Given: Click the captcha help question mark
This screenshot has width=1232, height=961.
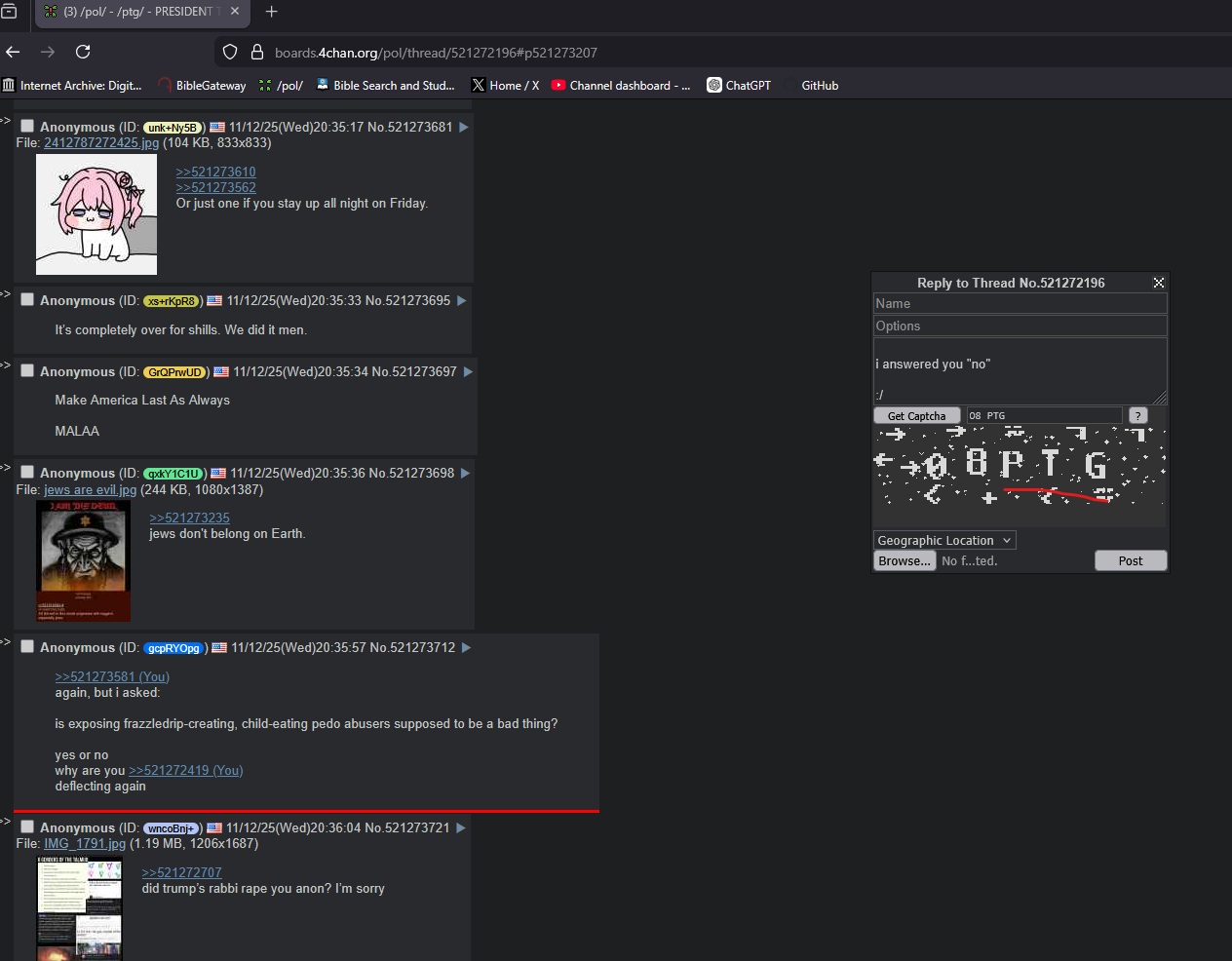Looking at the screenshot, I should [1137, 415].
